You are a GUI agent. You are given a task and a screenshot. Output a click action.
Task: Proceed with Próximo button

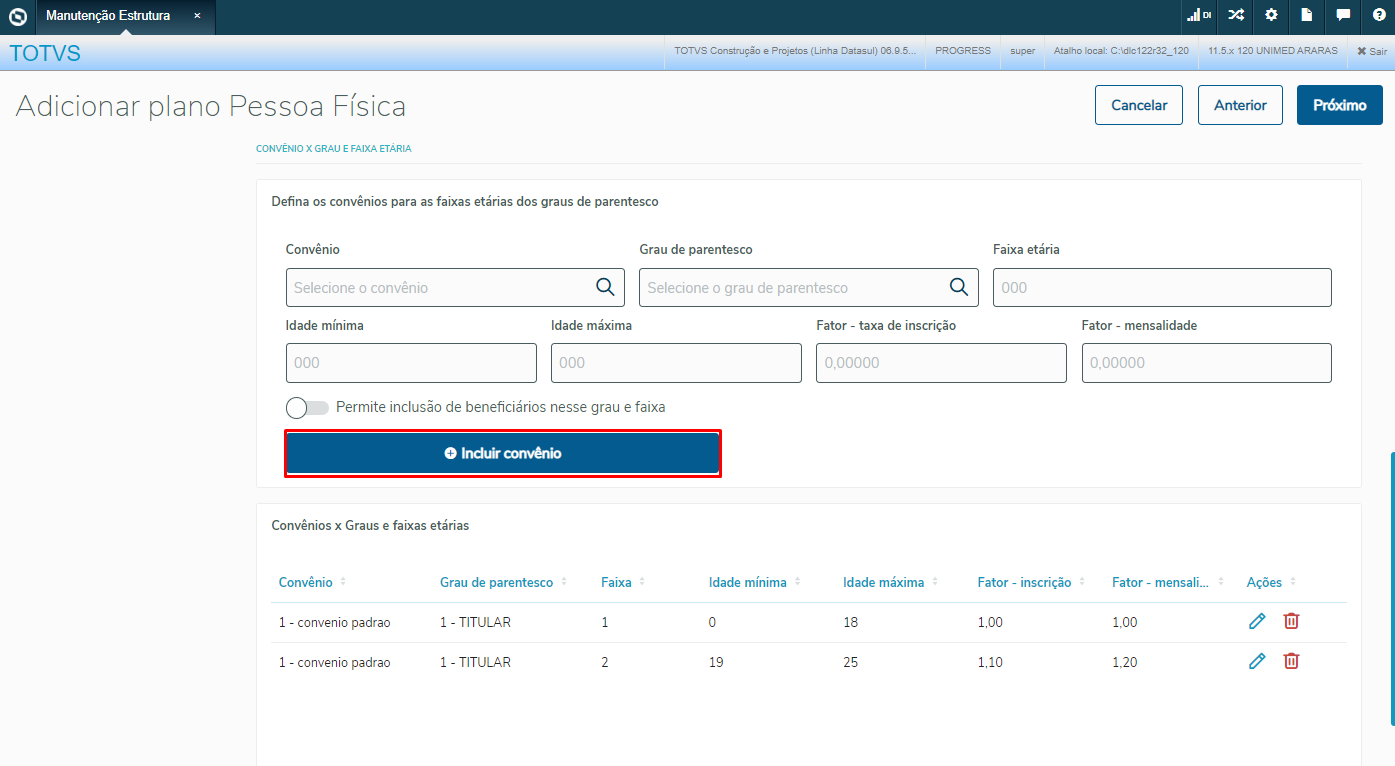1340,105
